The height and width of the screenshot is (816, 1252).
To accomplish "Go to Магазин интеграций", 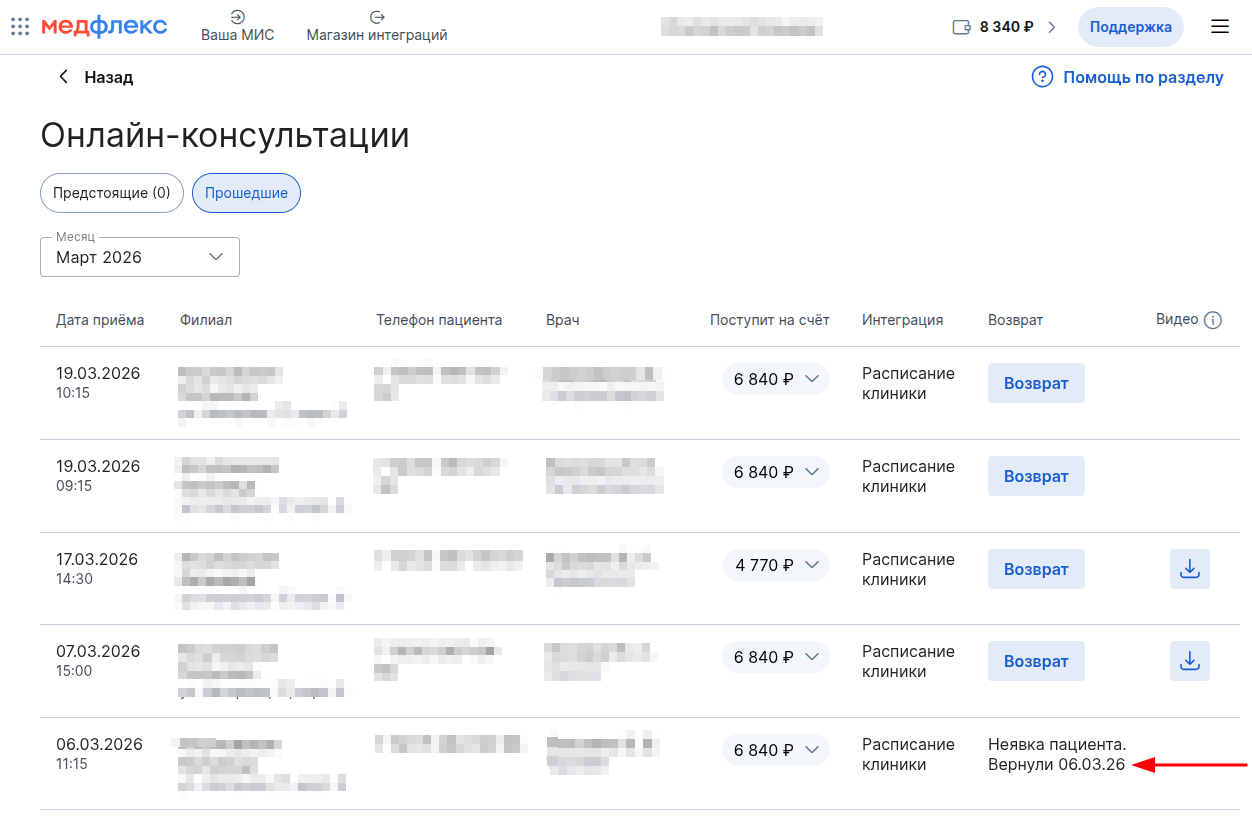I will point(377,27).
